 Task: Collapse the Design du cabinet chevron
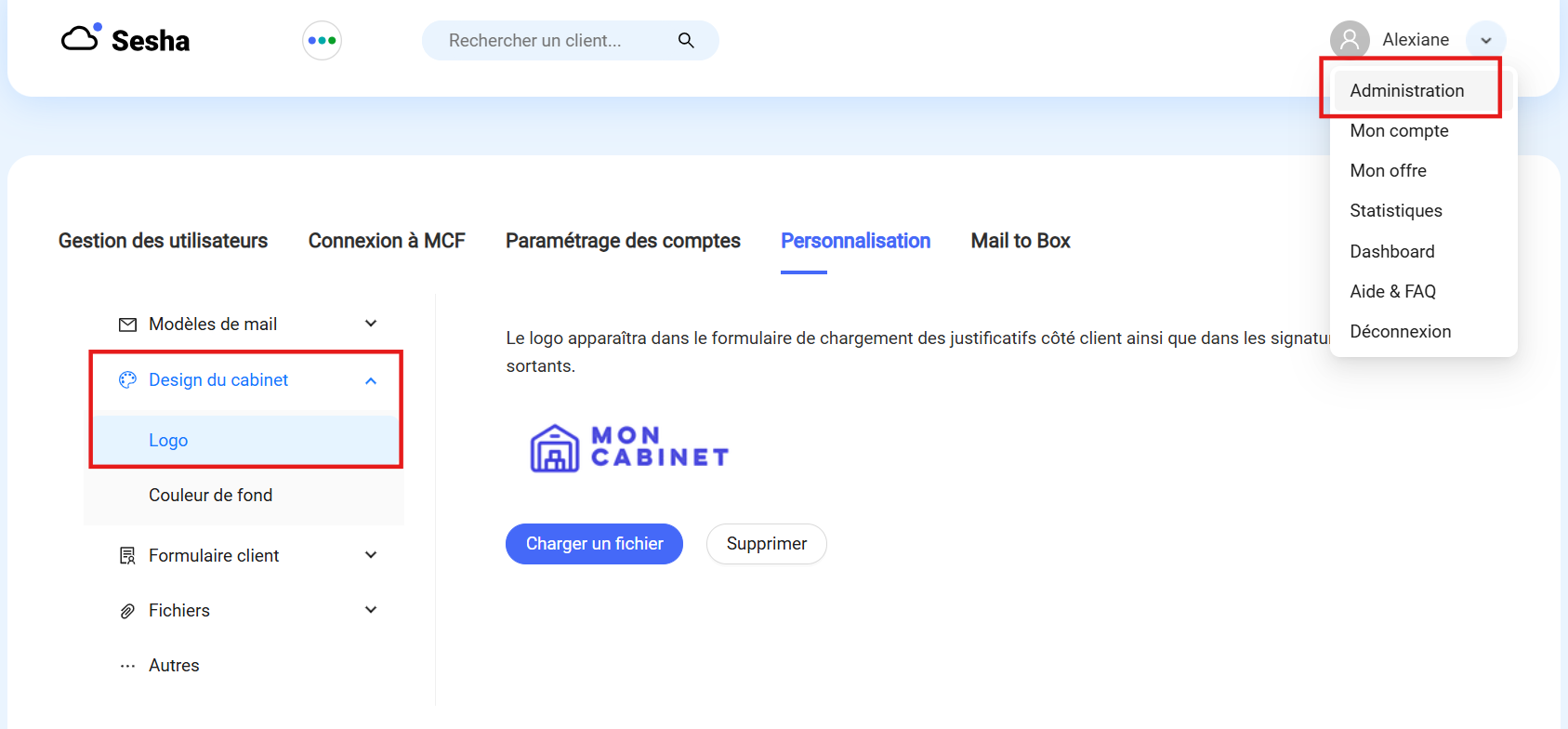pyautogui.click(x=371, y=380)
